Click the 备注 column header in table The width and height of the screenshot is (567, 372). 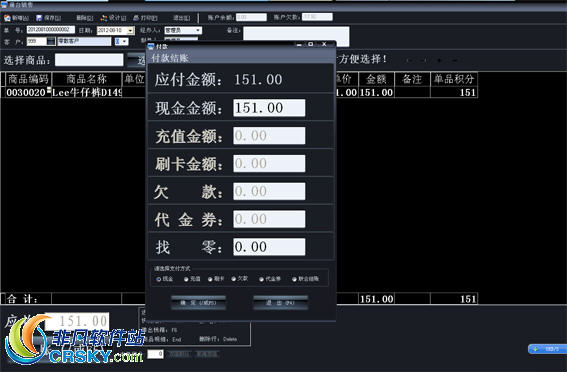click(x=412, y=79)
